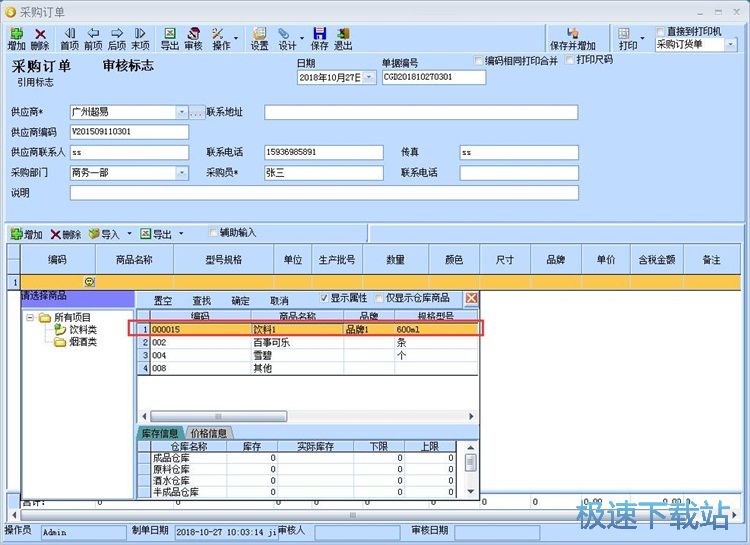Screen dimensions: 750x545
Task: Check 仅显示仓库商品 checkbox
Action: point(379,298)
